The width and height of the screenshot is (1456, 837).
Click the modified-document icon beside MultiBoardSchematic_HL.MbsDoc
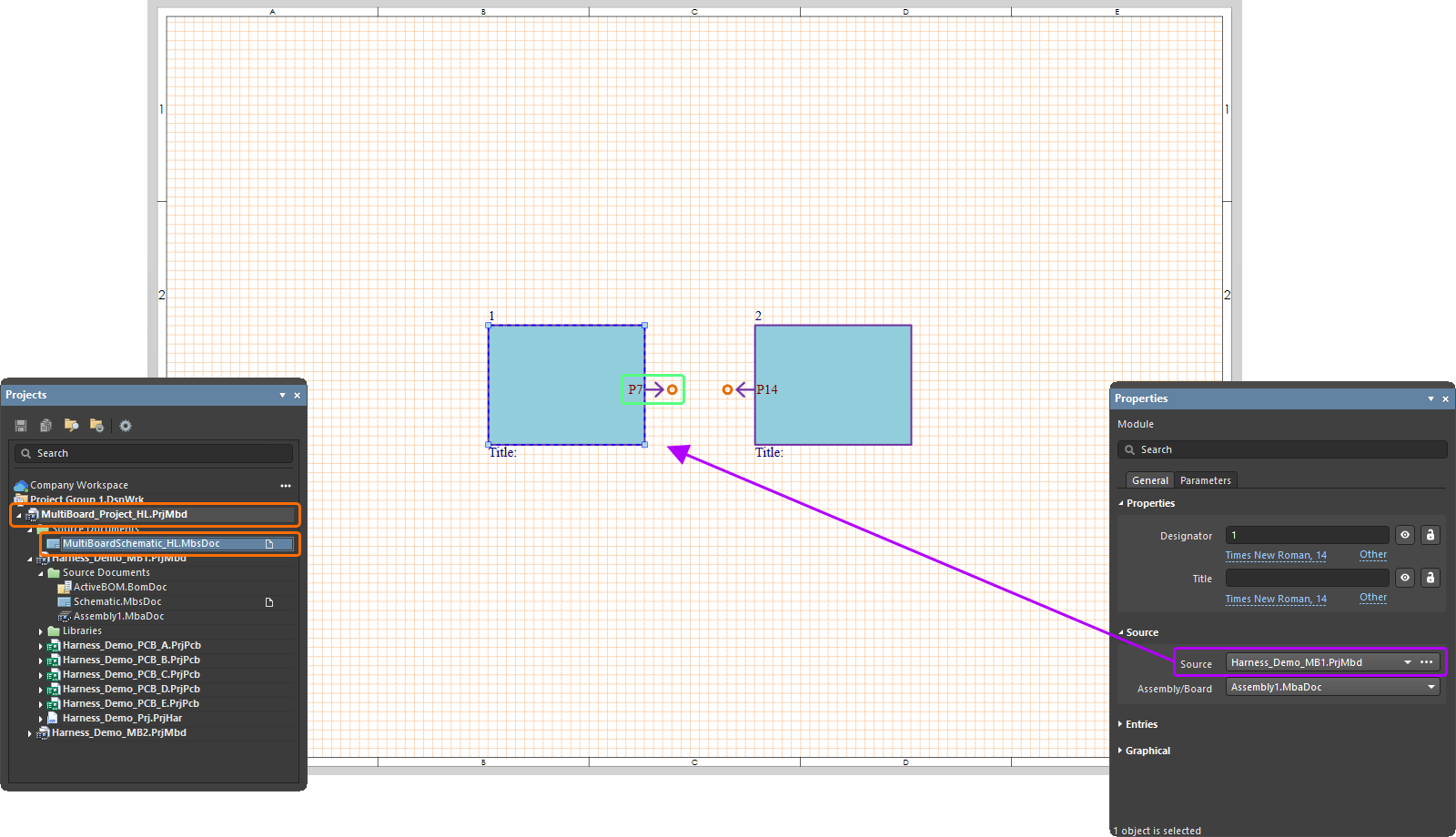(269, 544)
